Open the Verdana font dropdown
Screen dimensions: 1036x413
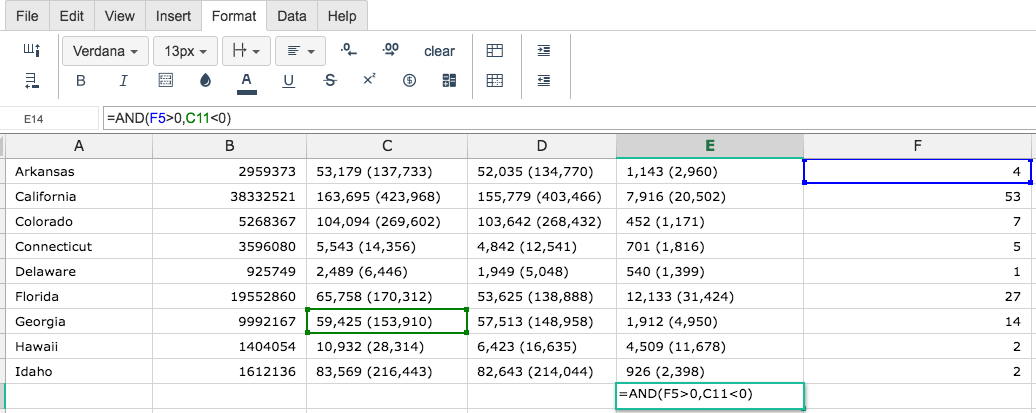pos(104,51)
